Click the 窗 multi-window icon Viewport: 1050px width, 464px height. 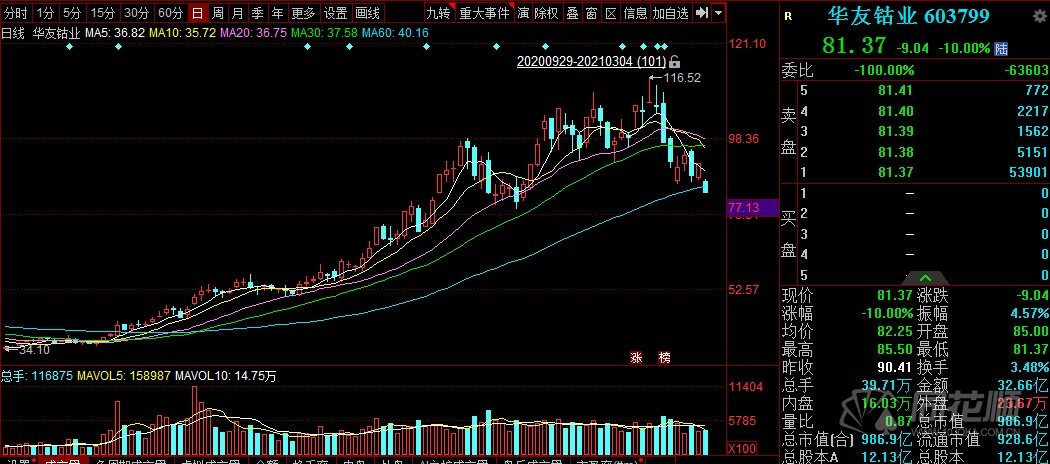point(591,13)
